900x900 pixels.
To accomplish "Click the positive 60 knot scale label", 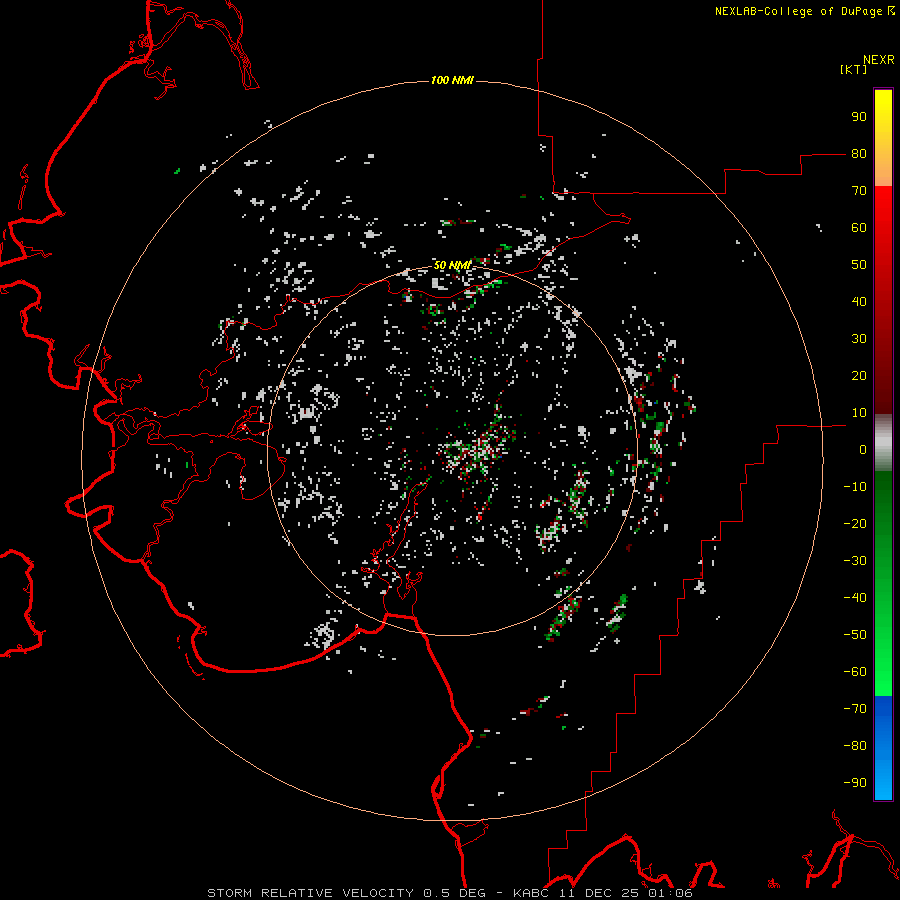I will (x=859, y=228).
